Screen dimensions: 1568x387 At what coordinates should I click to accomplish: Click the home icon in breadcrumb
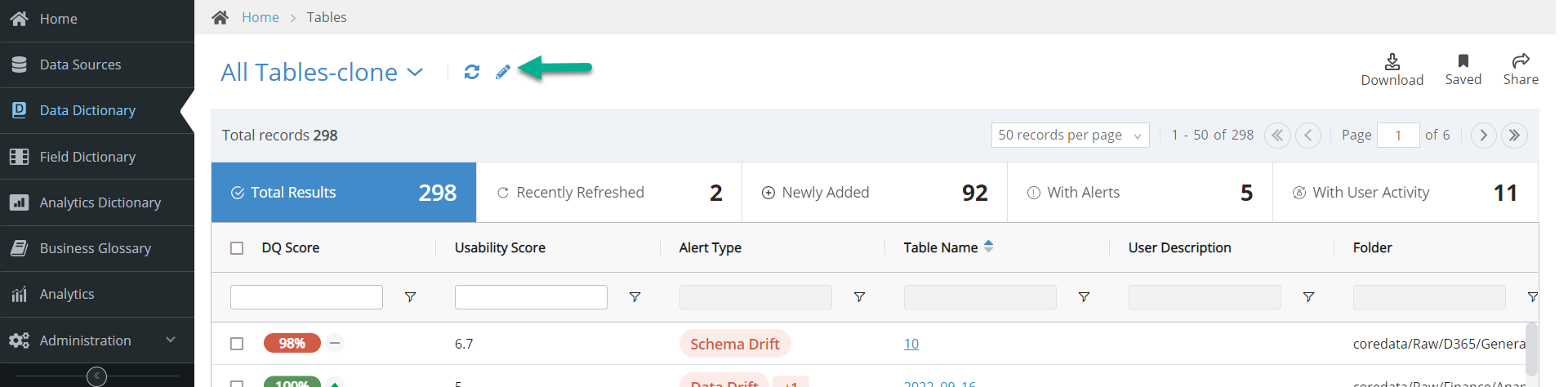coord(220,17)
